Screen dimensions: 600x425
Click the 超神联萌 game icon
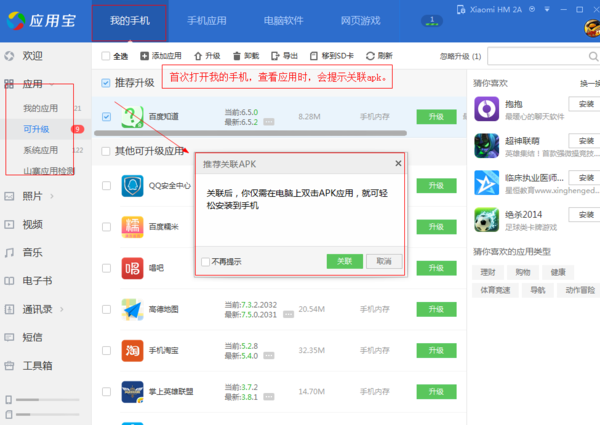pyautogui.click(x=487, y=146)
